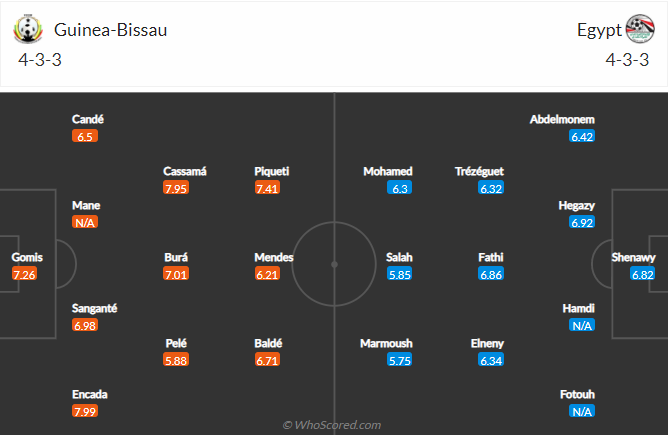Click Hegazy's 6.92 rating badge
The image size is (669, 435).
coord(582,222)
